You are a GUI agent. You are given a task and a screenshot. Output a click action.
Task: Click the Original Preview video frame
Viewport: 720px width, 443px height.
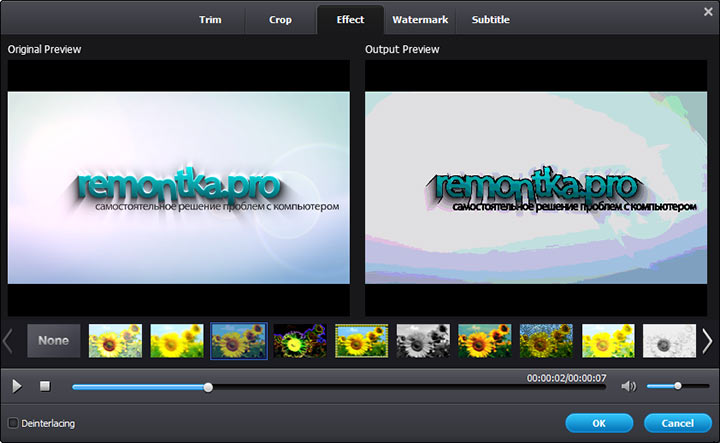tap(179, 188)
